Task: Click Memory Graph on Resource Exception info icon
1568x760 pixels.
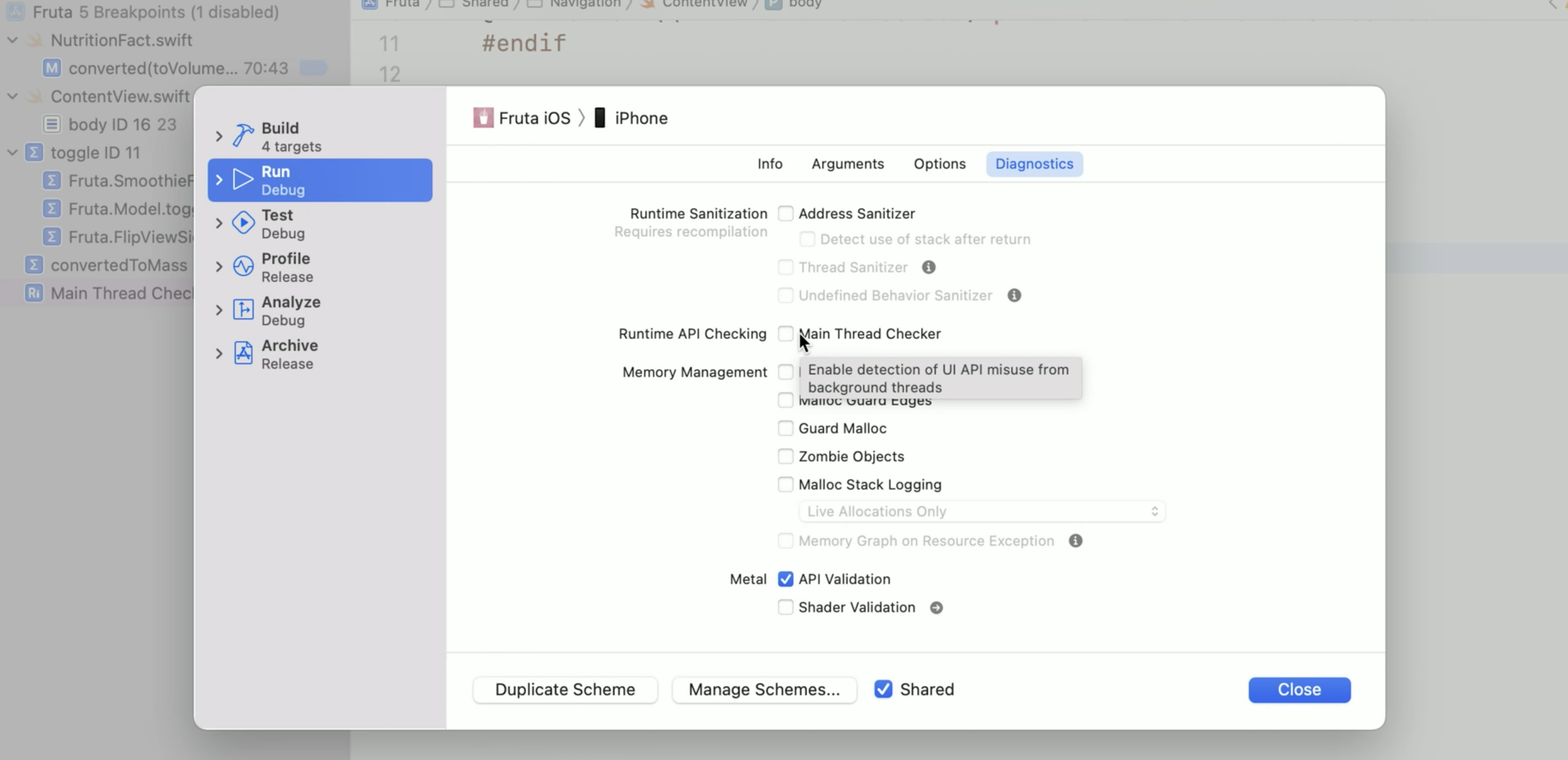Action: (x=1076, y=541)
